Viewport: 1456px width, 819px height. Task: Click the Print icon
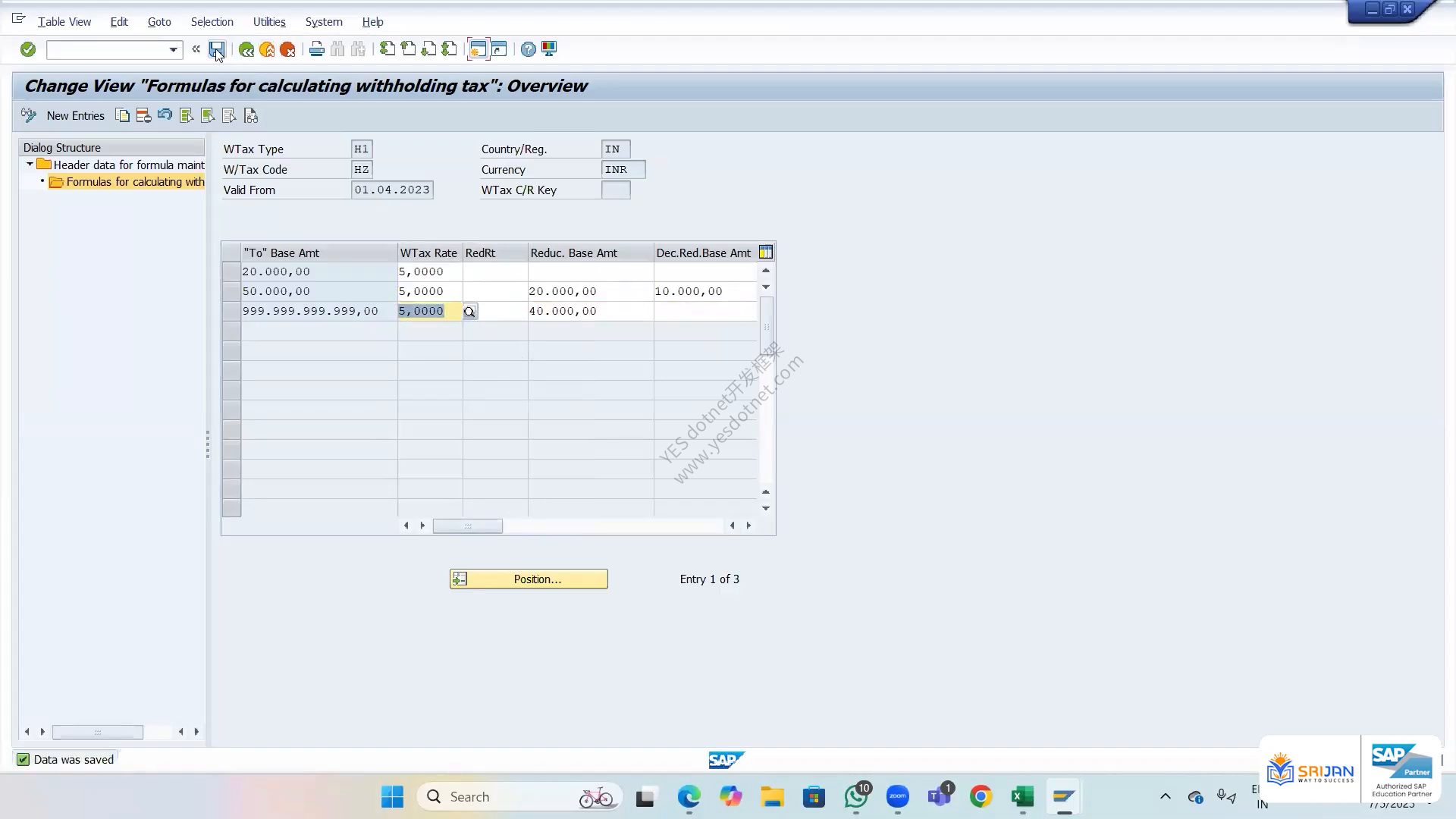(317, 49)
